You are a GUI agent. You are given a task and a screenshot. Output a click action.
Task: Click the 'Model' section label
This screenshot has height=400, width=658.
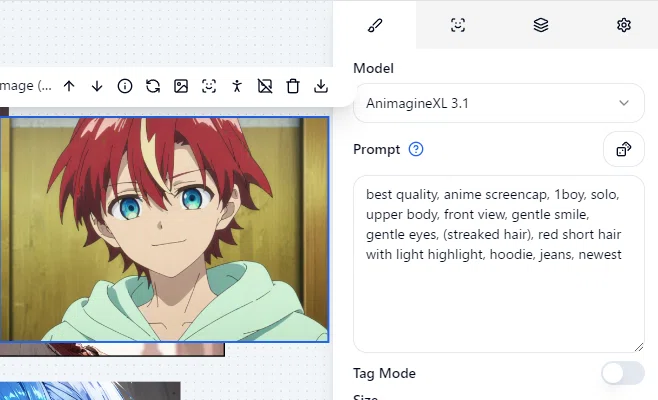[373, 68]
